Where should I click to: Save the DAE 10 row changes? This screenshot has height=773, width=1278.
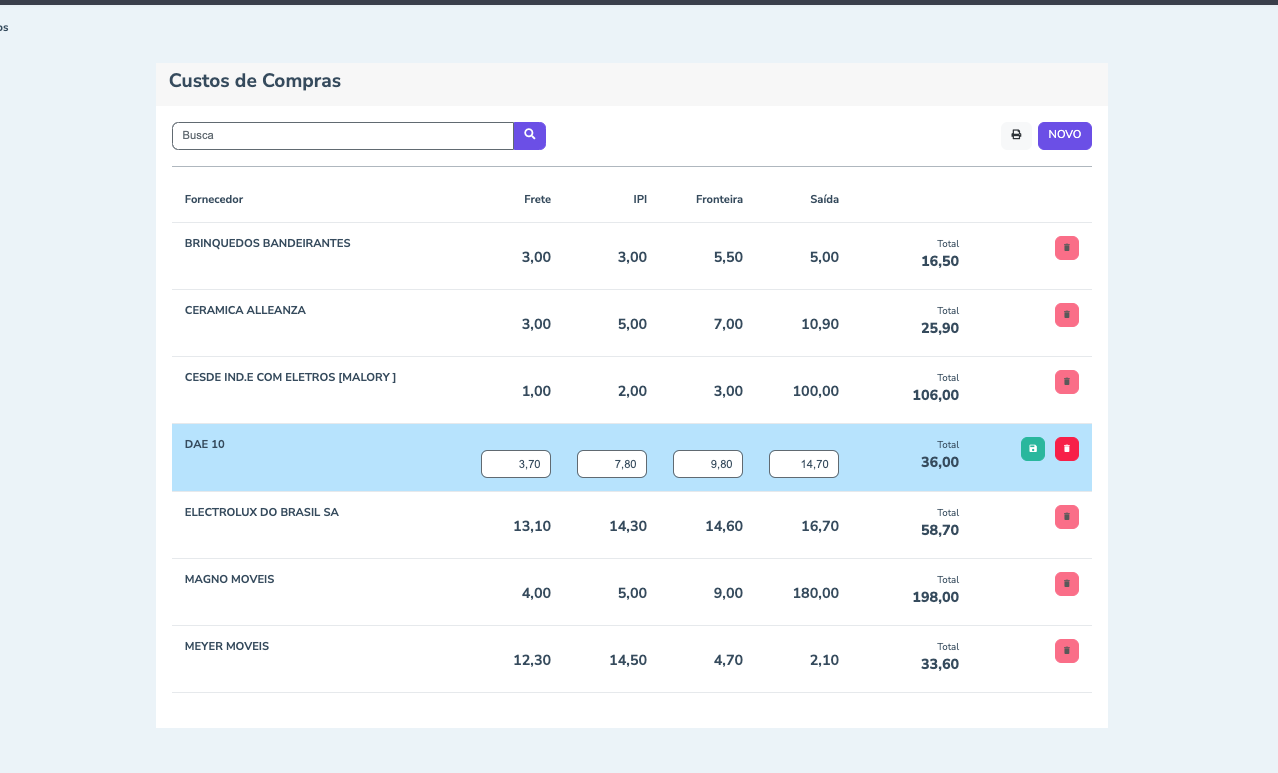tap(1032, 449)
